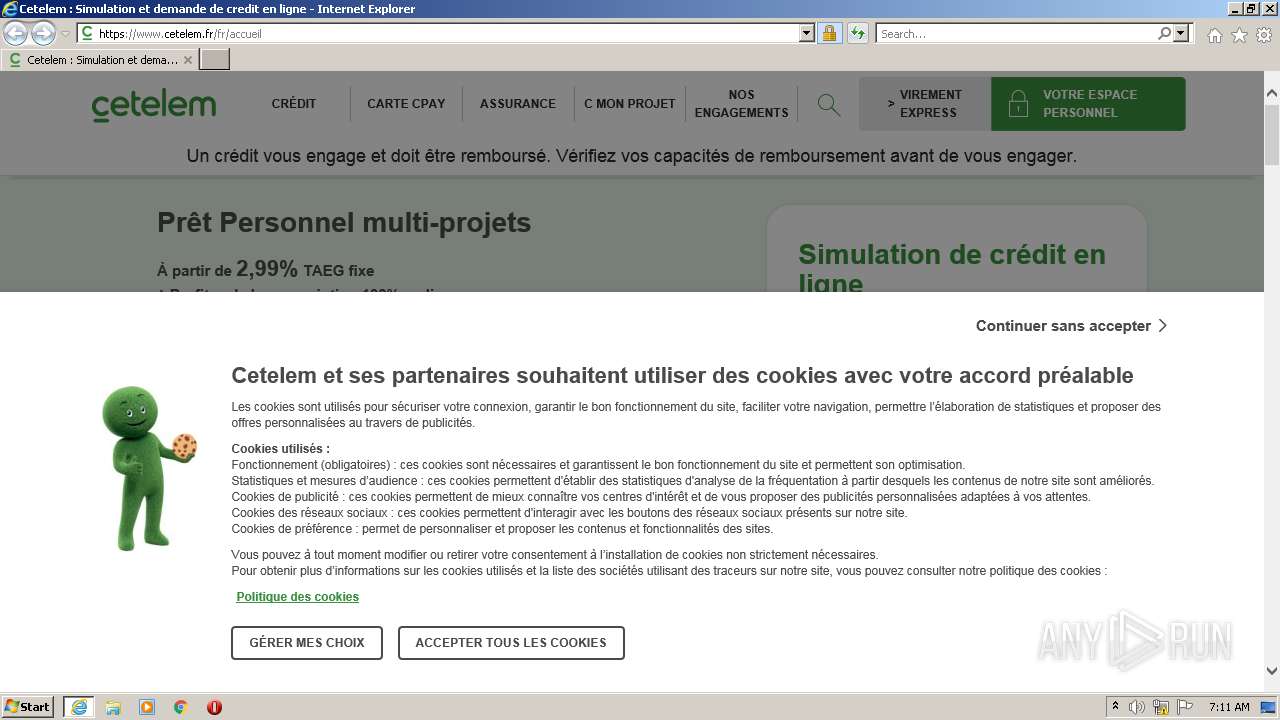Click the browser Forward arrow button
The width and height of the screenshot is (1280, 720).
43,34
